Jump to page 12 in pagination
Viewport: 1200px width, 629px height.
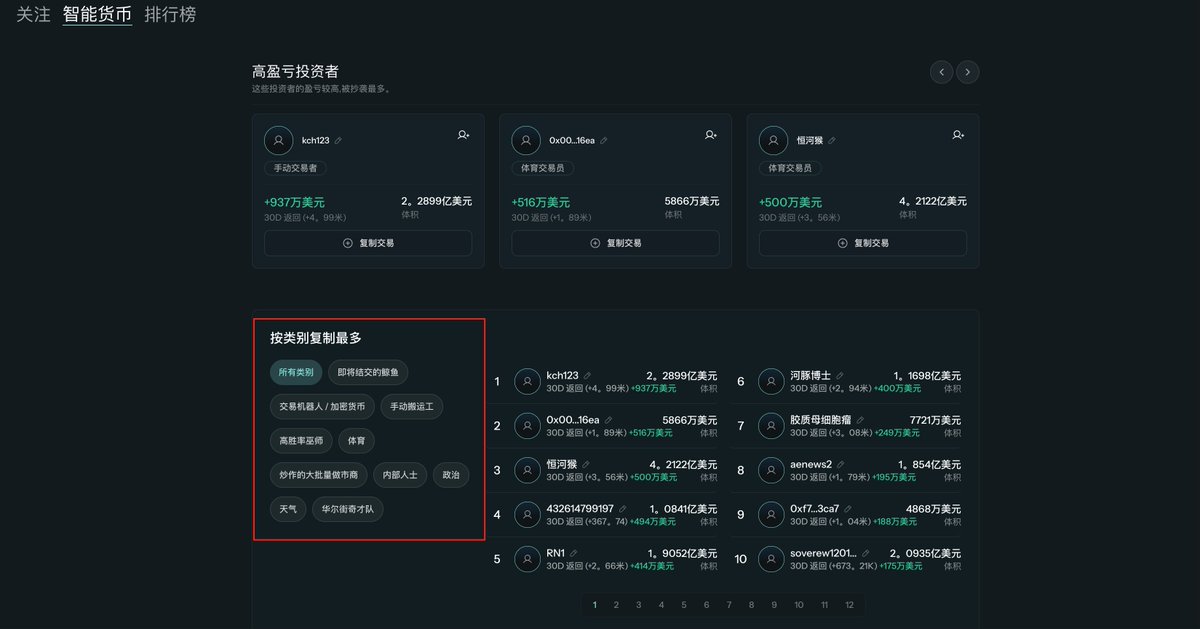(849, 605)
